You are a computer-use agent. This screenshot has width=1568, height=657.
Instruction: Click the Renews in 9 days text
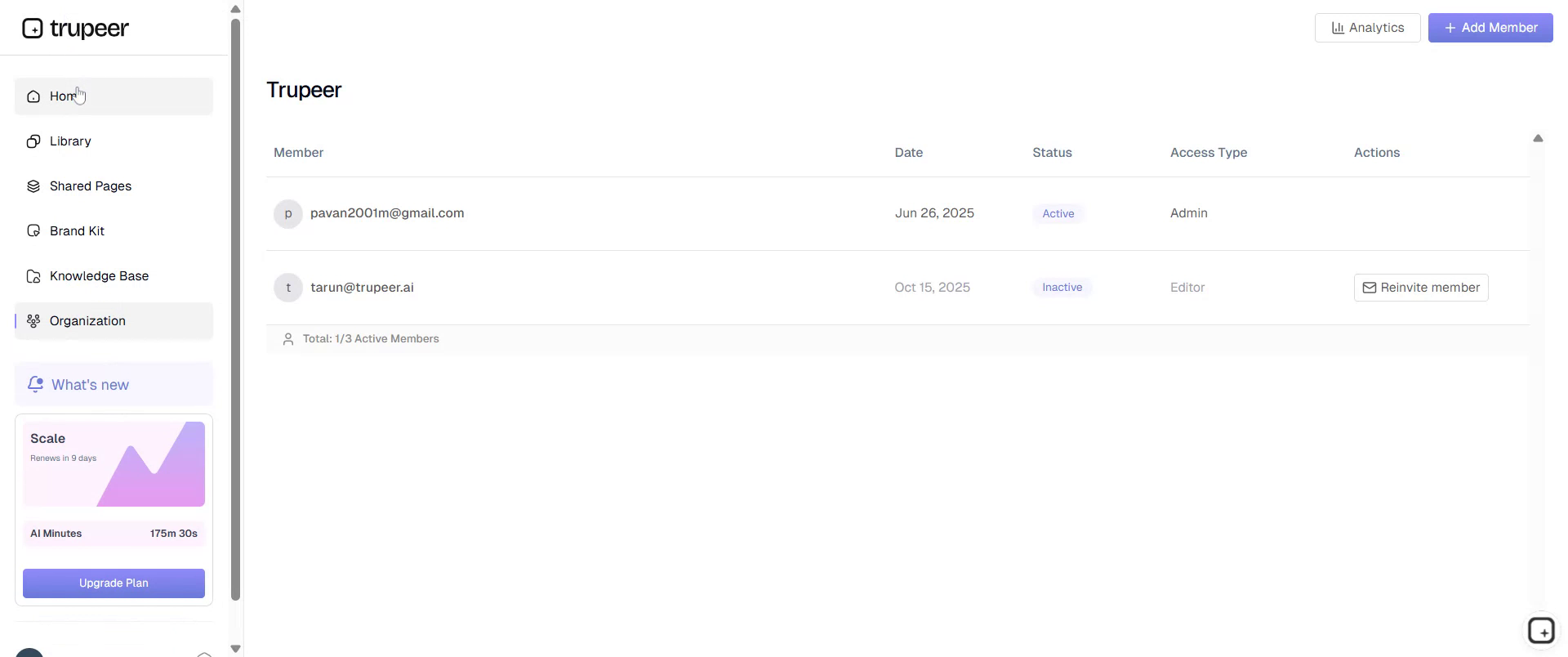[x=63, y=458]
